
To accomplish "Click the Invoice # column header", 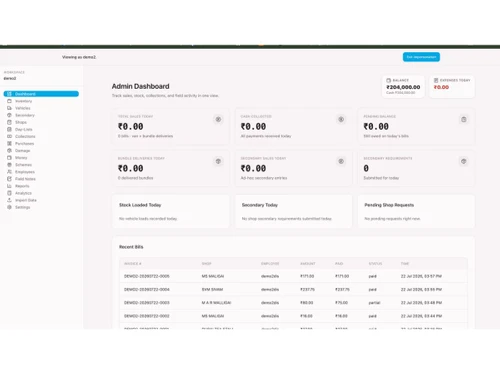I will tap(133, 264).
